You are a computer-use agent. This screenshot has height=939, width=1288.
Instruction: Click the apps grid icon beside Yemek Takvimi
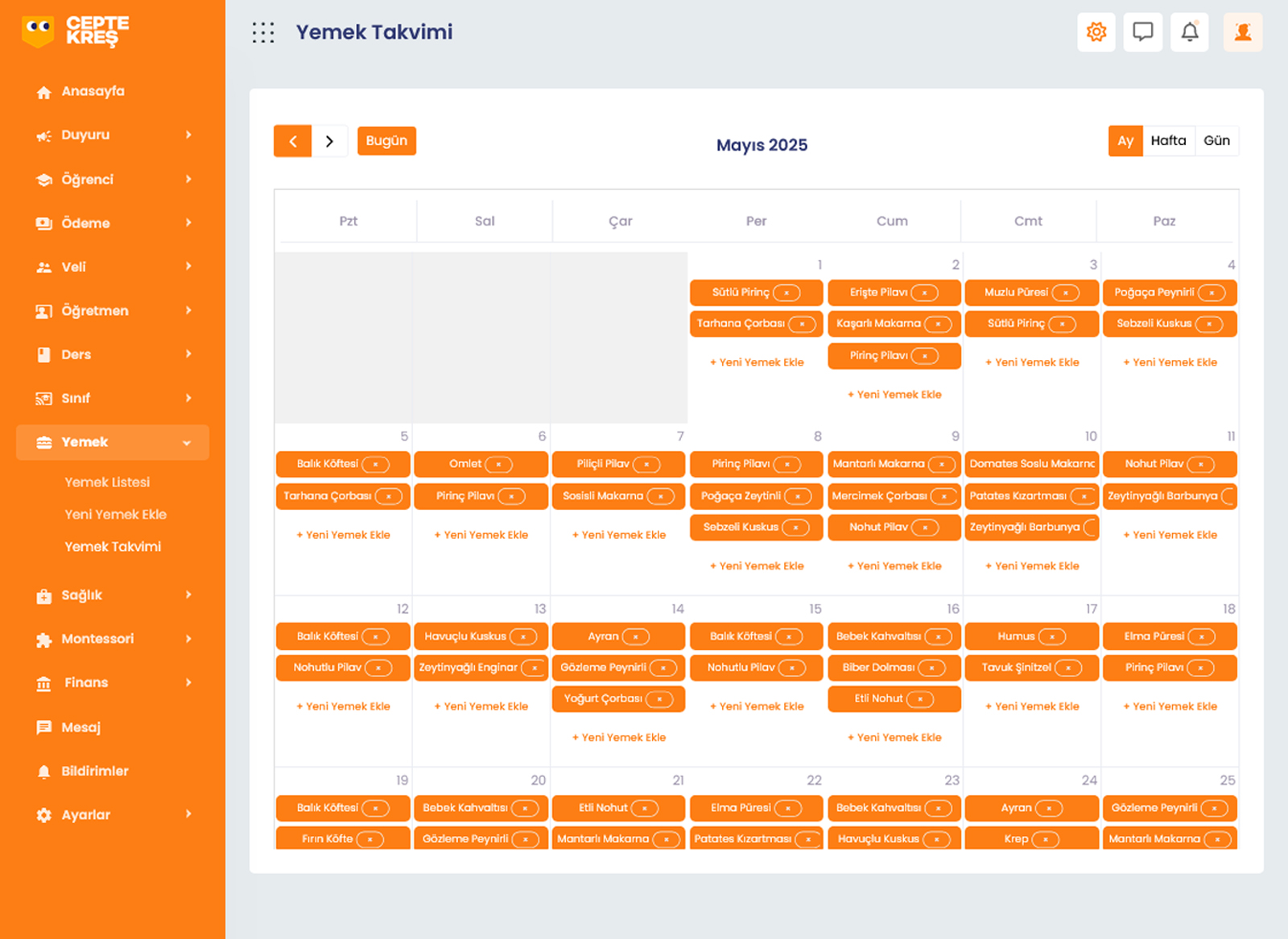pos(263,32)
